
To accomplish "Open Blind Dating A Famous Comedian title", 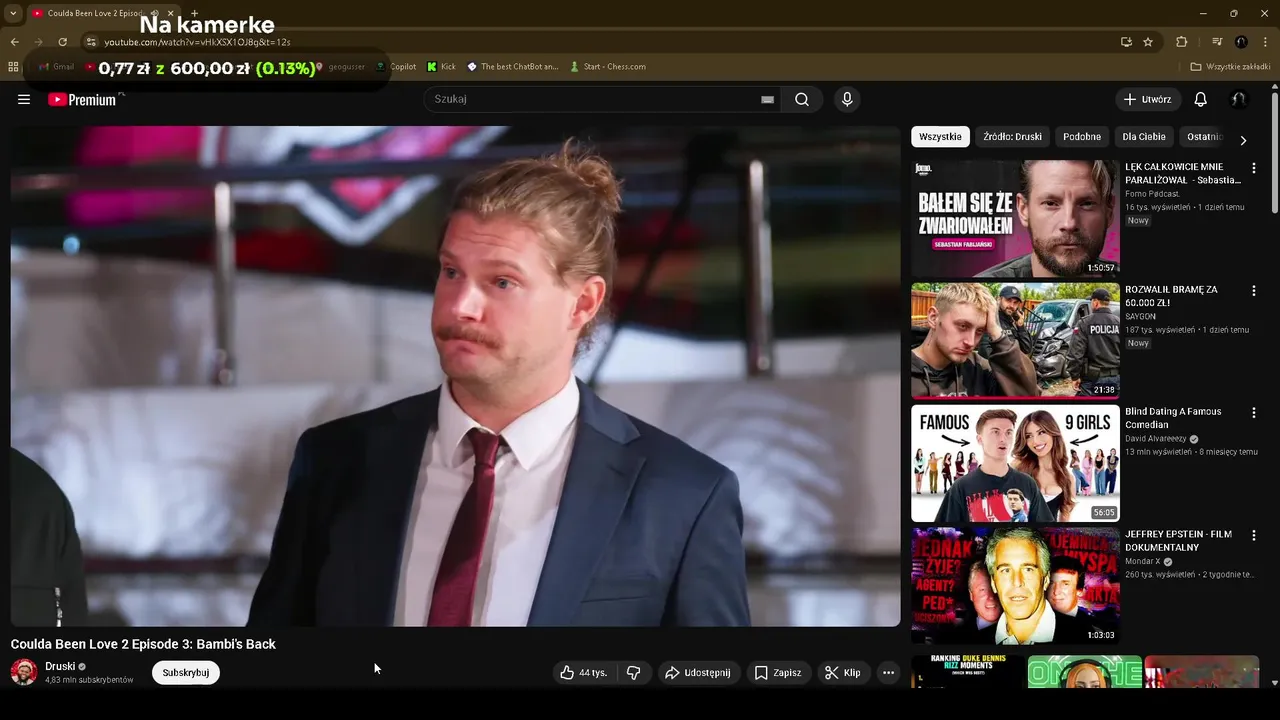I will [1173, 418].
